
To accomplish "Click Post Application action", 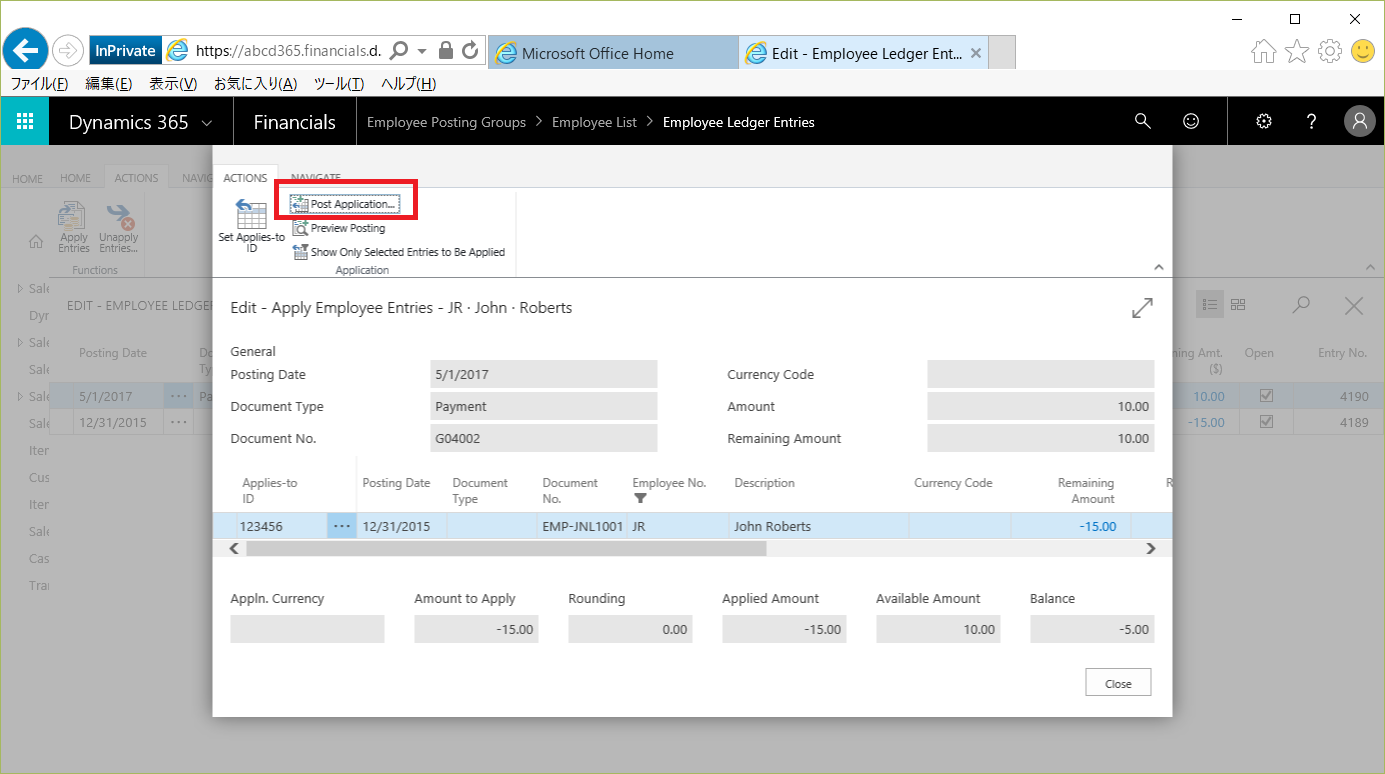I will click(x=345, y=204).
